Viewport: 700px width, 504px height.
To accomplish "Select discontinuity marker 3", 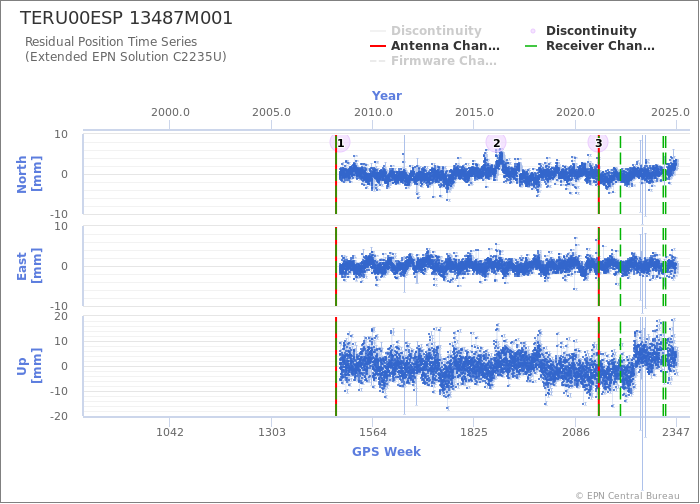I will [598, 143].
